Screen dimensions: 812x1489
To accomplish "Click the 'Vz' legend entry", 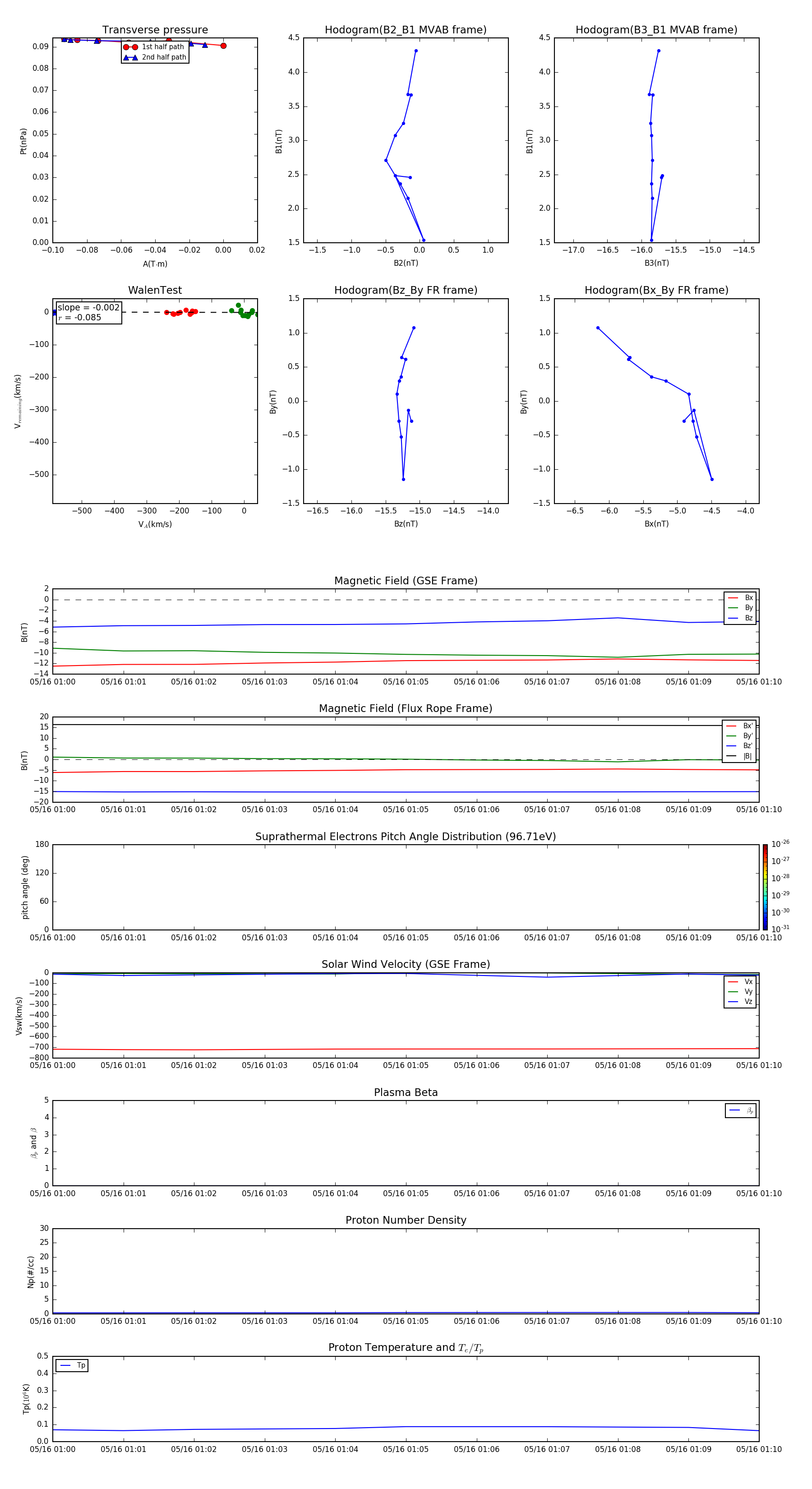I will pos(740,1002).
